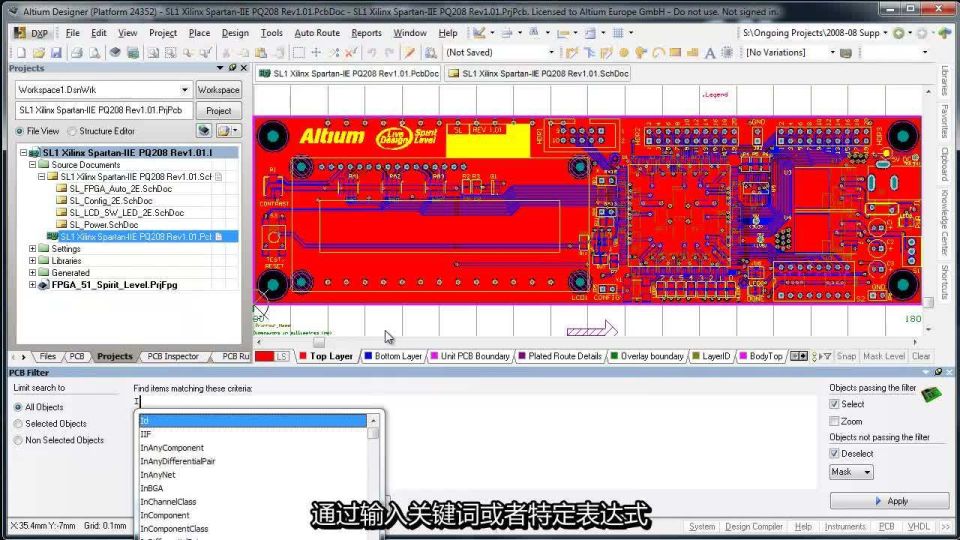Screen dimensions: 960x540
Task: Enable the Zoom checkbox
Action: coord(834,421)
